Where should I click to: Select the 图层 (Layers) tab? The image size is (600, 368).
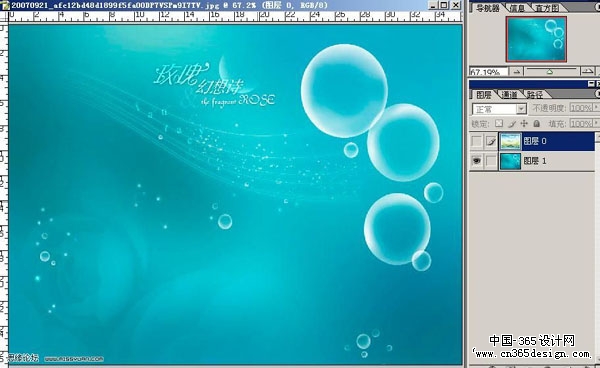[484, 94]
